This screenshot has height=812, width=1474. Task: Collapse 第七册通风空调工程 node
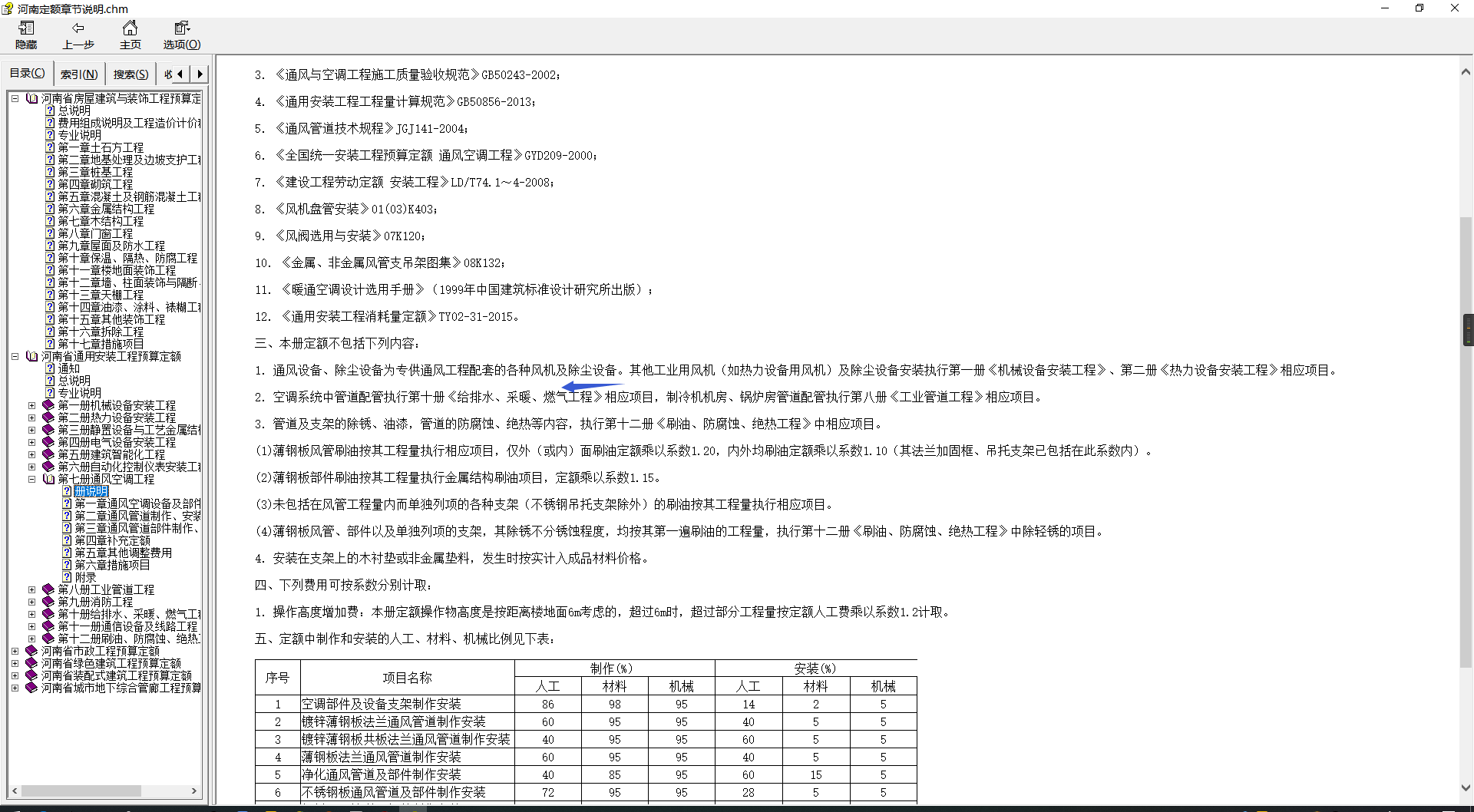(31, 479)
